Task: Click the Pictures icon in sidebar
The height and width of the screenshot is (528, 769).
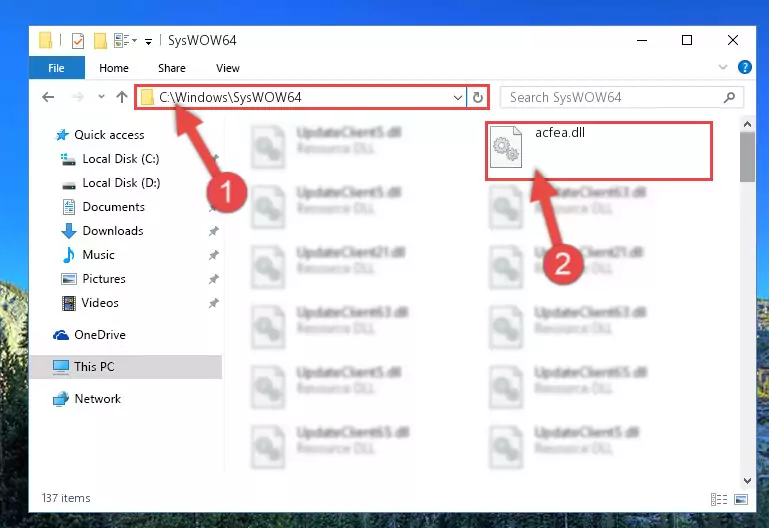Action: [69, 279]
